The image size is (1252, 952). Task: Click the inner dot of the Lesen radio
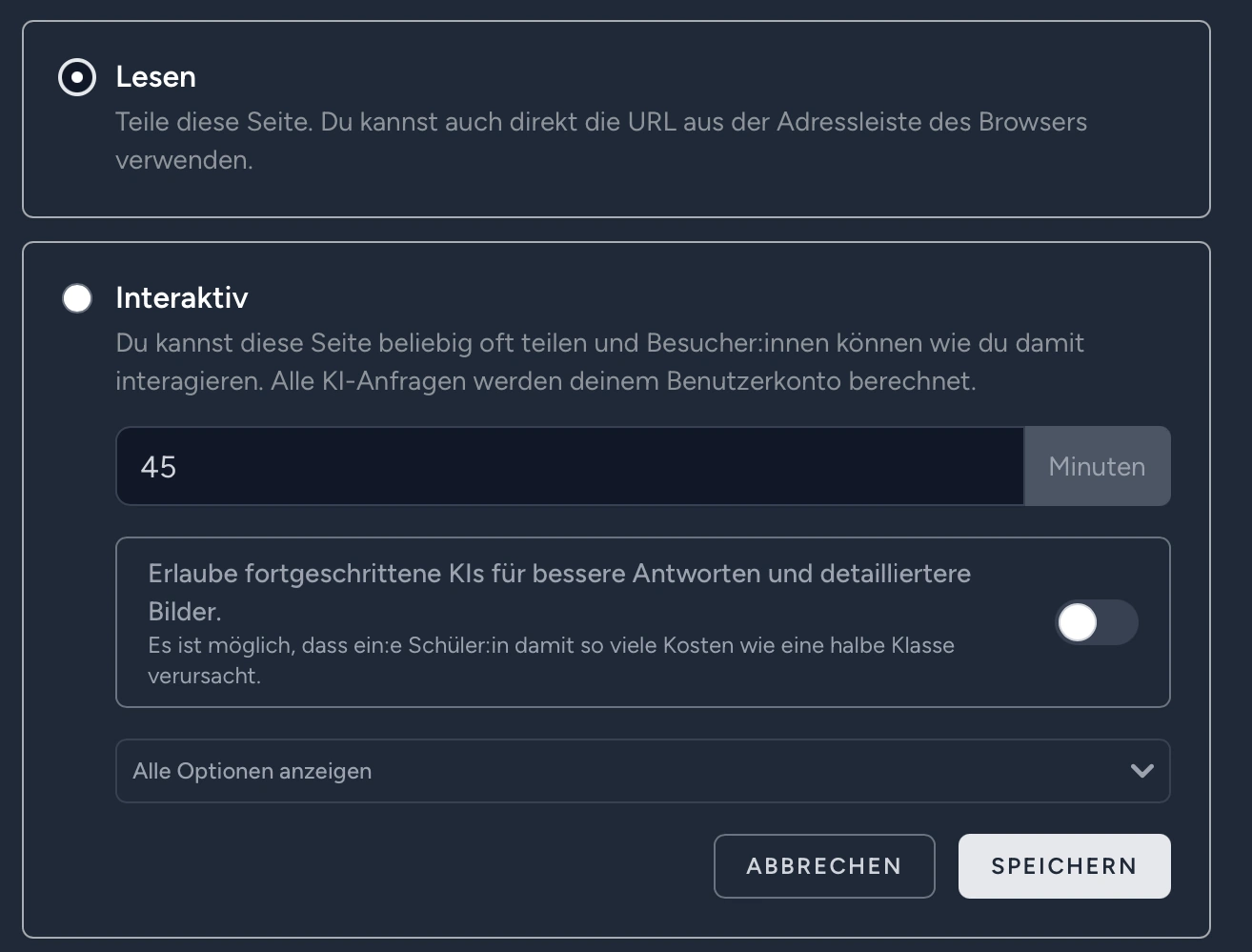tap(77, 77)
